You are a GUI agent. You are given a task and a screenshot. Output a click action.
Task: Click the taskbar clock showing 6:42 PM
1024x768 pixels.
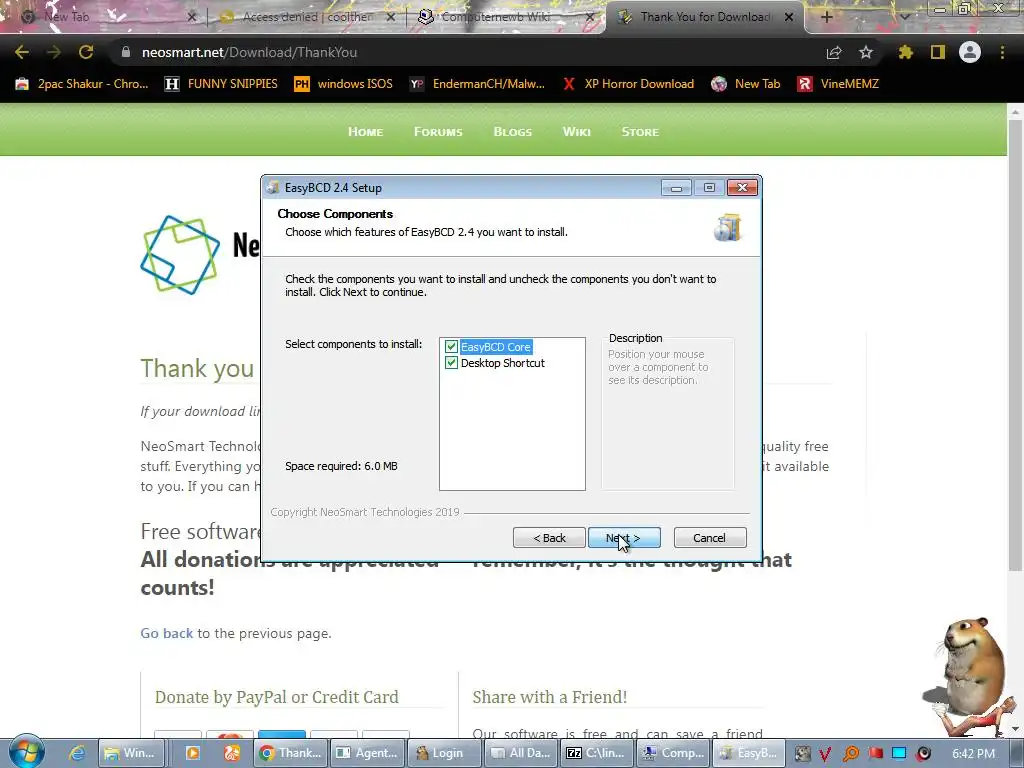coord(974,754)
